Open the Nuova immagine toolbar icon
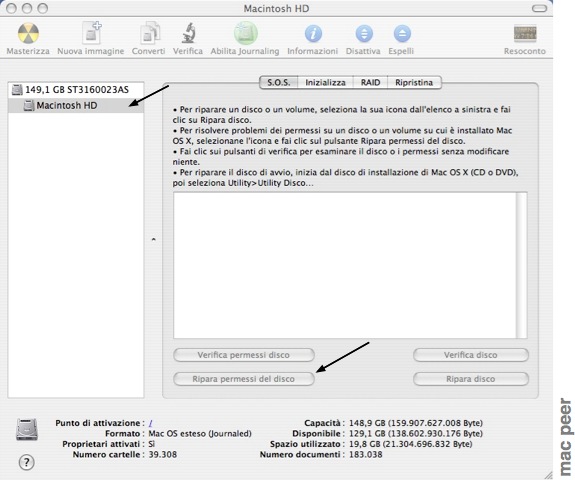This screenshot has height=480, width=575. tap(91, 33)
